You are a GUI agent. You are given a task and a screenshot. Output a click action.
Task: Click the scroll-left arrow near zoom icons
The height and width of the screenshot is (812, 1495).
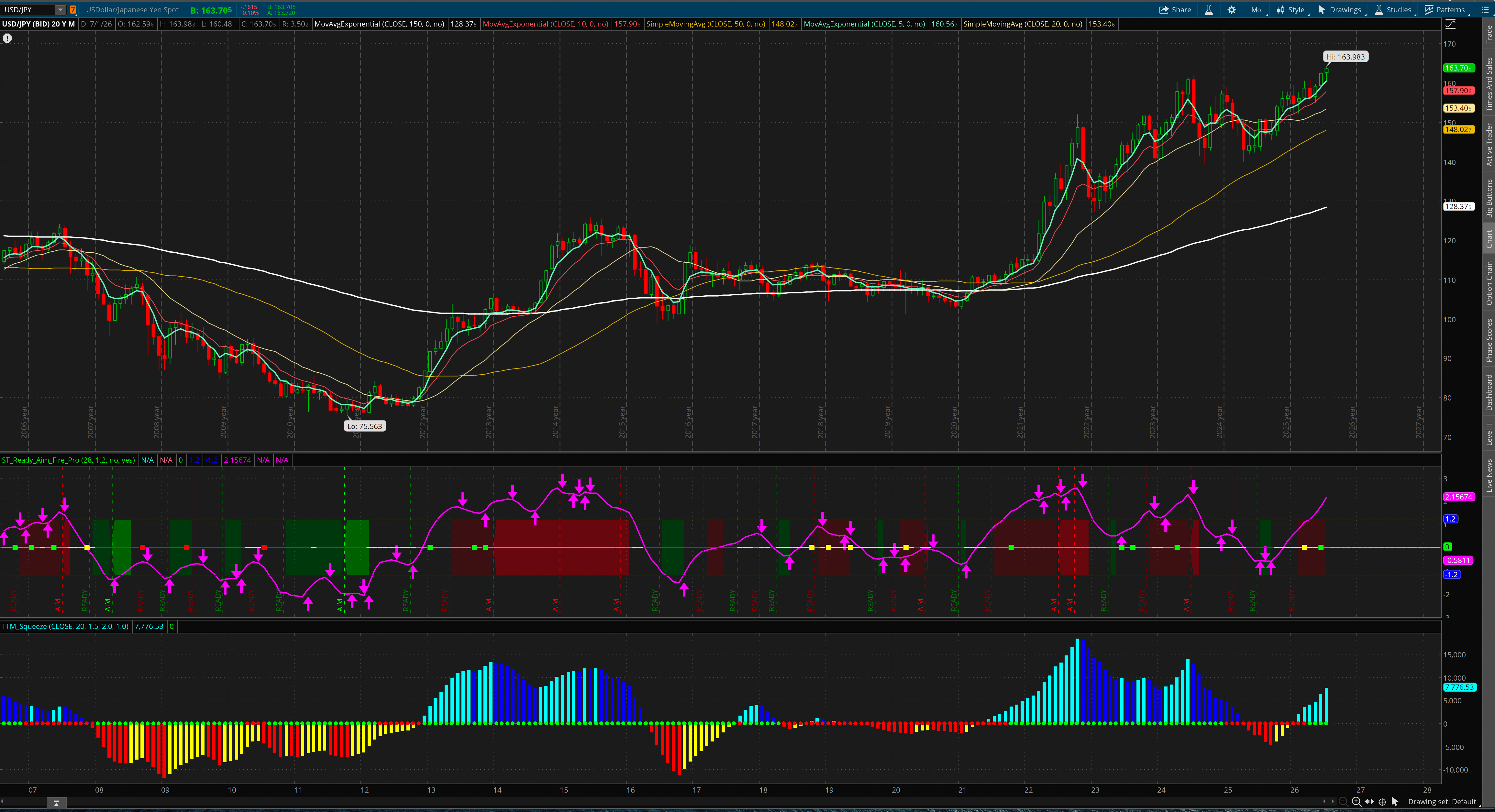pos(1324,802)
